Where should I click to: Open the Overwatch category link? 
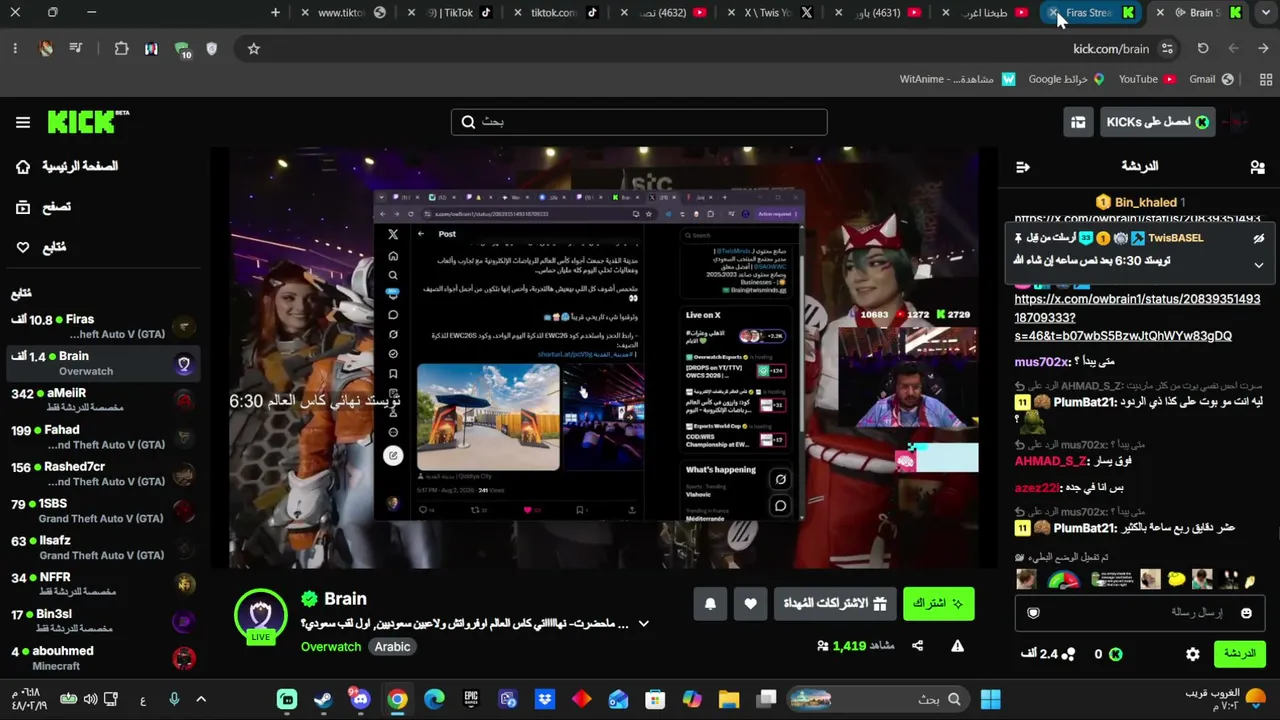coord(331,647)
